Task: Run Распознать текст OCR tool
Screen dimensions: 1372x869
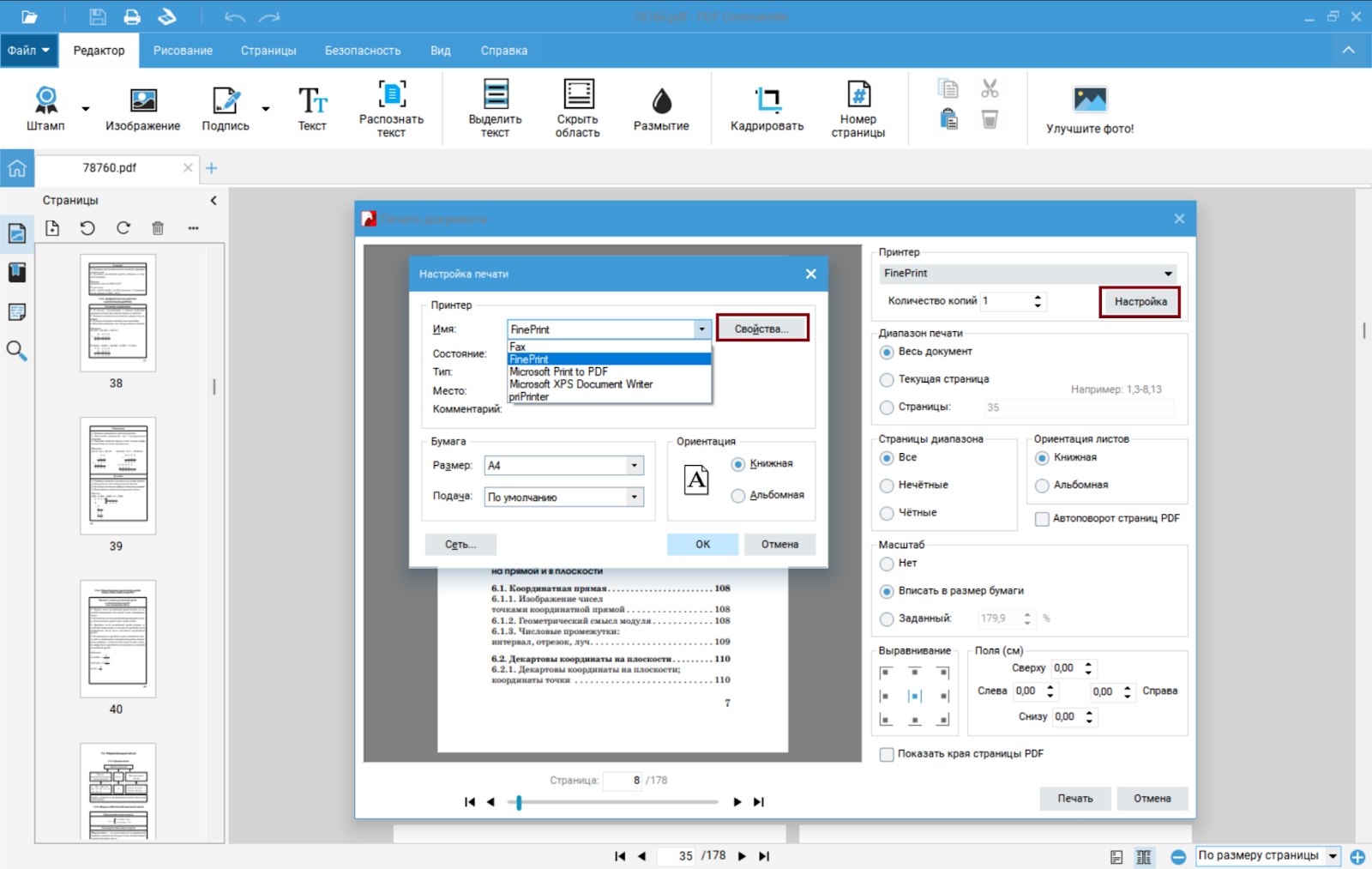Action: click(x=391, y=108)
